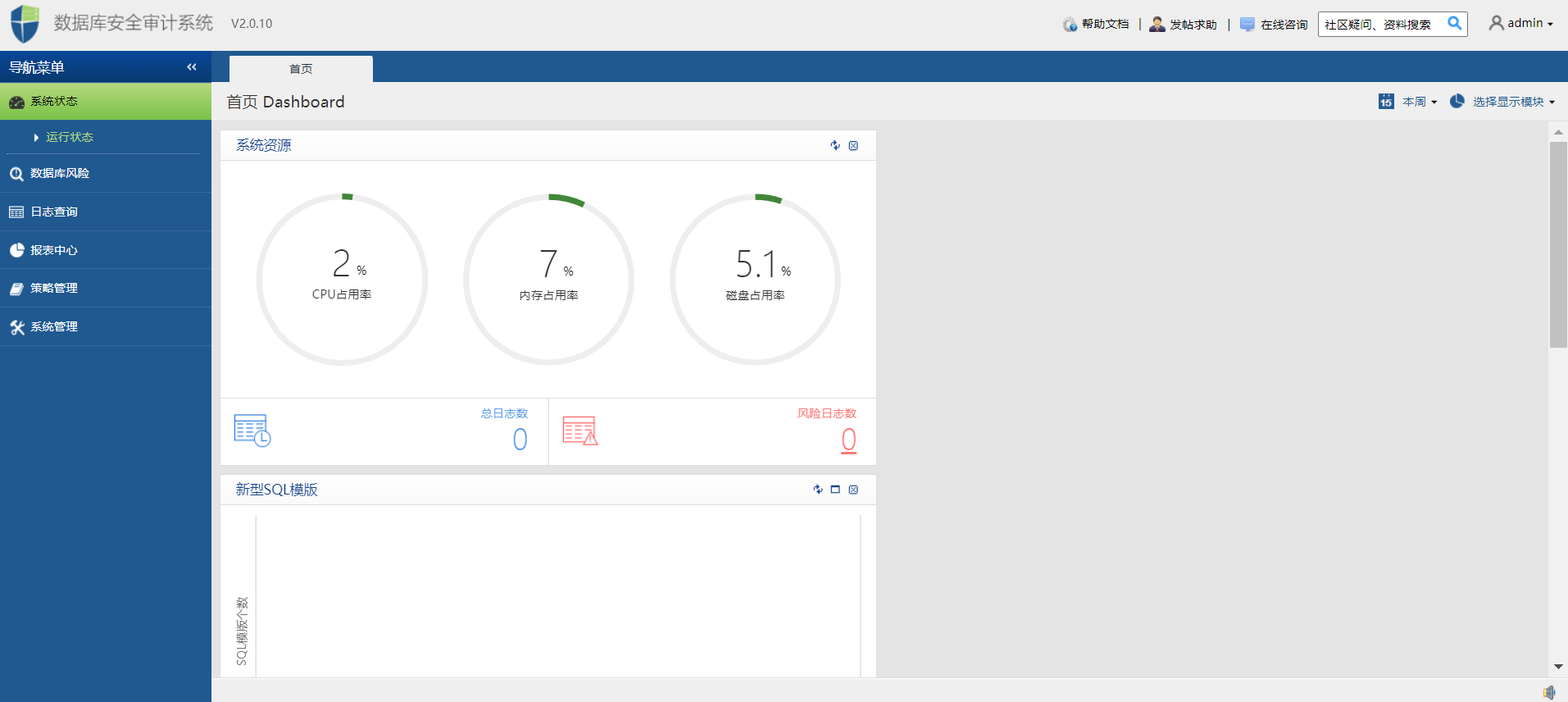Click the vertical scrollbar thumb
The image size is (1568, 702).
coord(1558,244)
